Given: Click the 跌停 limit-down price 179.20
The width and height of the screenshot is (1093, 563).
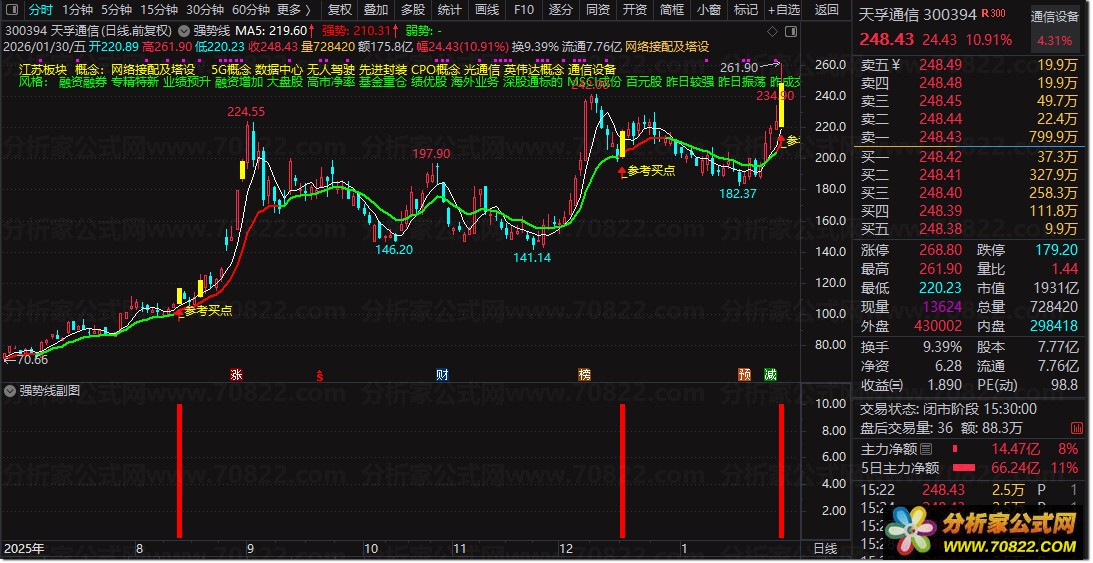Looking at the screenshot, I should 1057,250.
